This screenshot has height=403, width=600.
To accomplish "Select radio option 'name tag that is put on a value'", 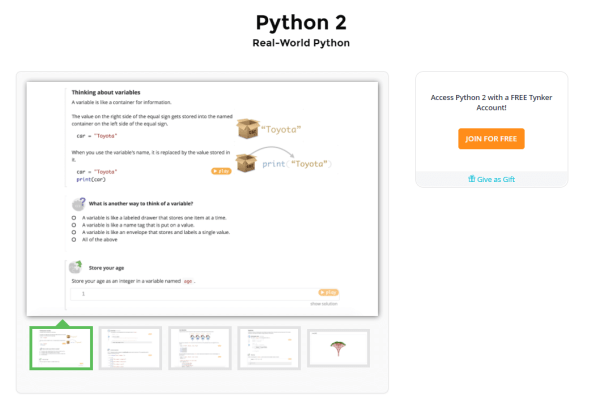I will (x=74, y=225).
